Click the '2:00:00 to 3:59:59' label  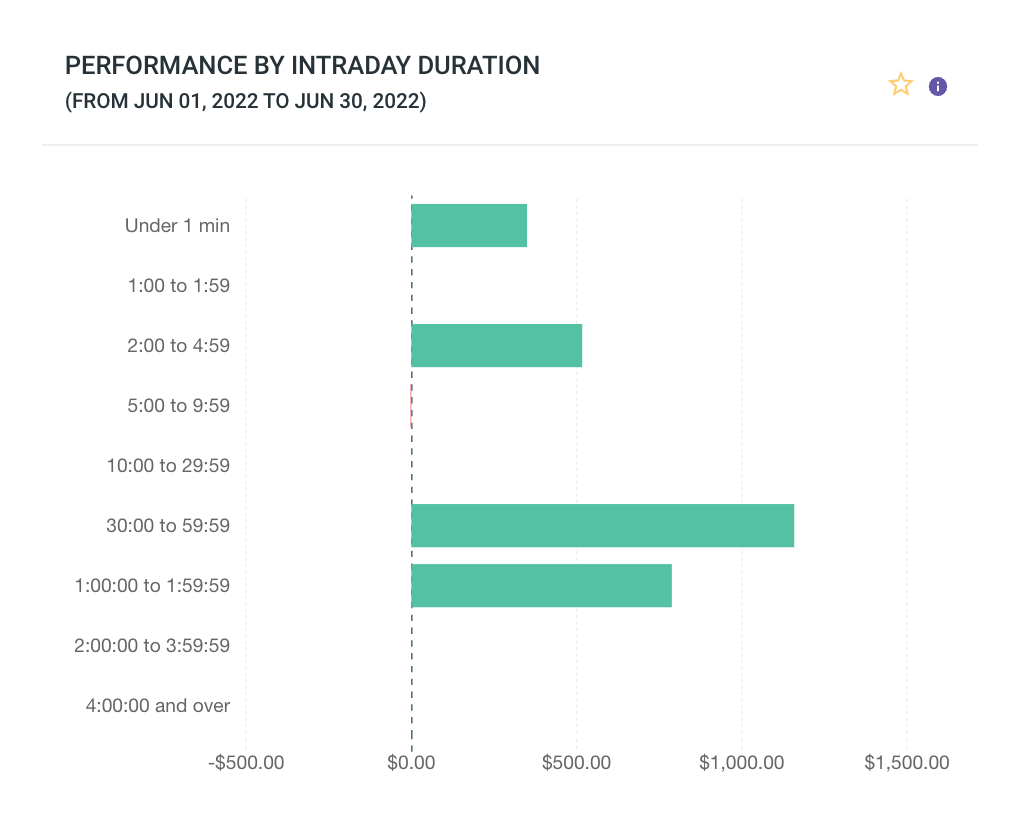[x=152, y=646]
